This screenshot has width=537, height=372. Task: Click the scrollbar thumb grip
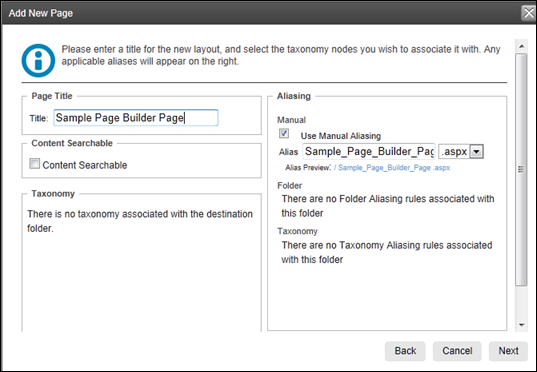(x=521, y=169)
